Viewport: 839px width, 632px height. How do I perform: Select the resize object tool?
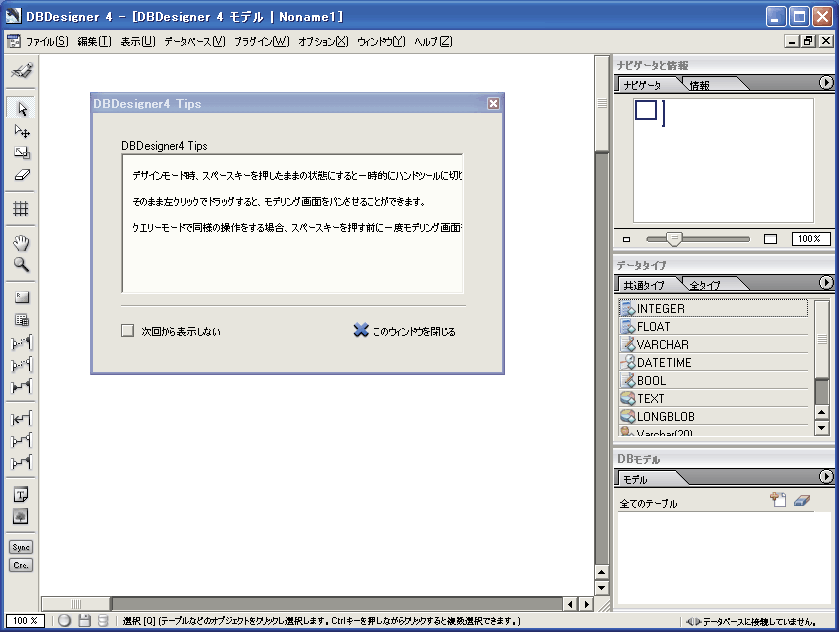21,153
